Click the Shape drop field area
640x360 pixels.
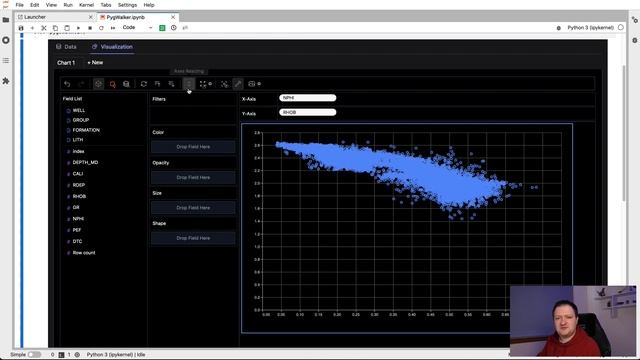pyautogui.click(x=193, y=238)
